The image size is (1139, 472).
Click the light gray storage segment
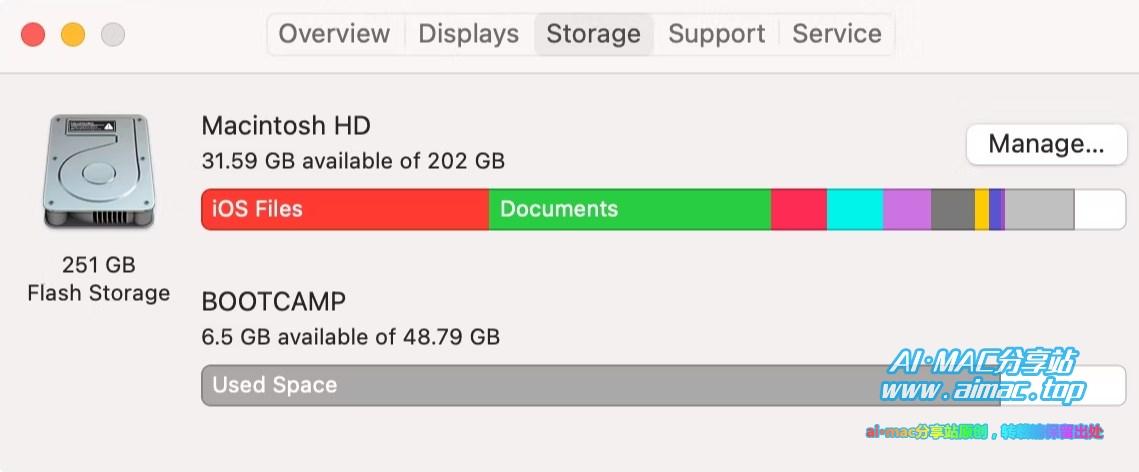click(x=1039, y=209)
